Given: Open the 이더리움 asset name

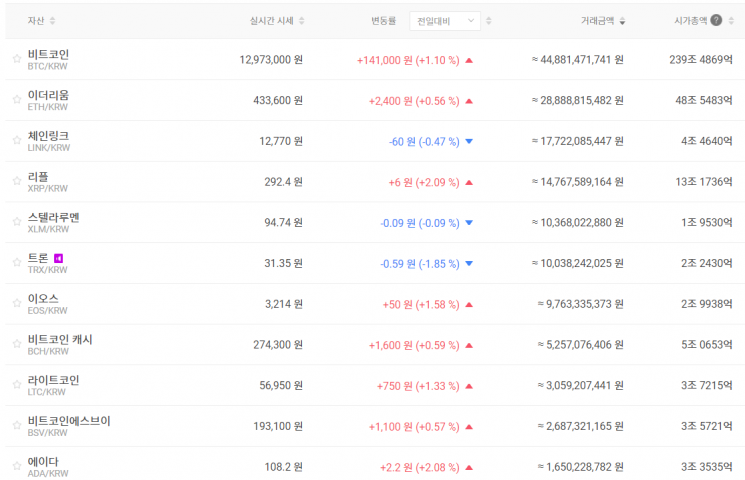Looking at the screenshot, I should [x=48, y=95].
